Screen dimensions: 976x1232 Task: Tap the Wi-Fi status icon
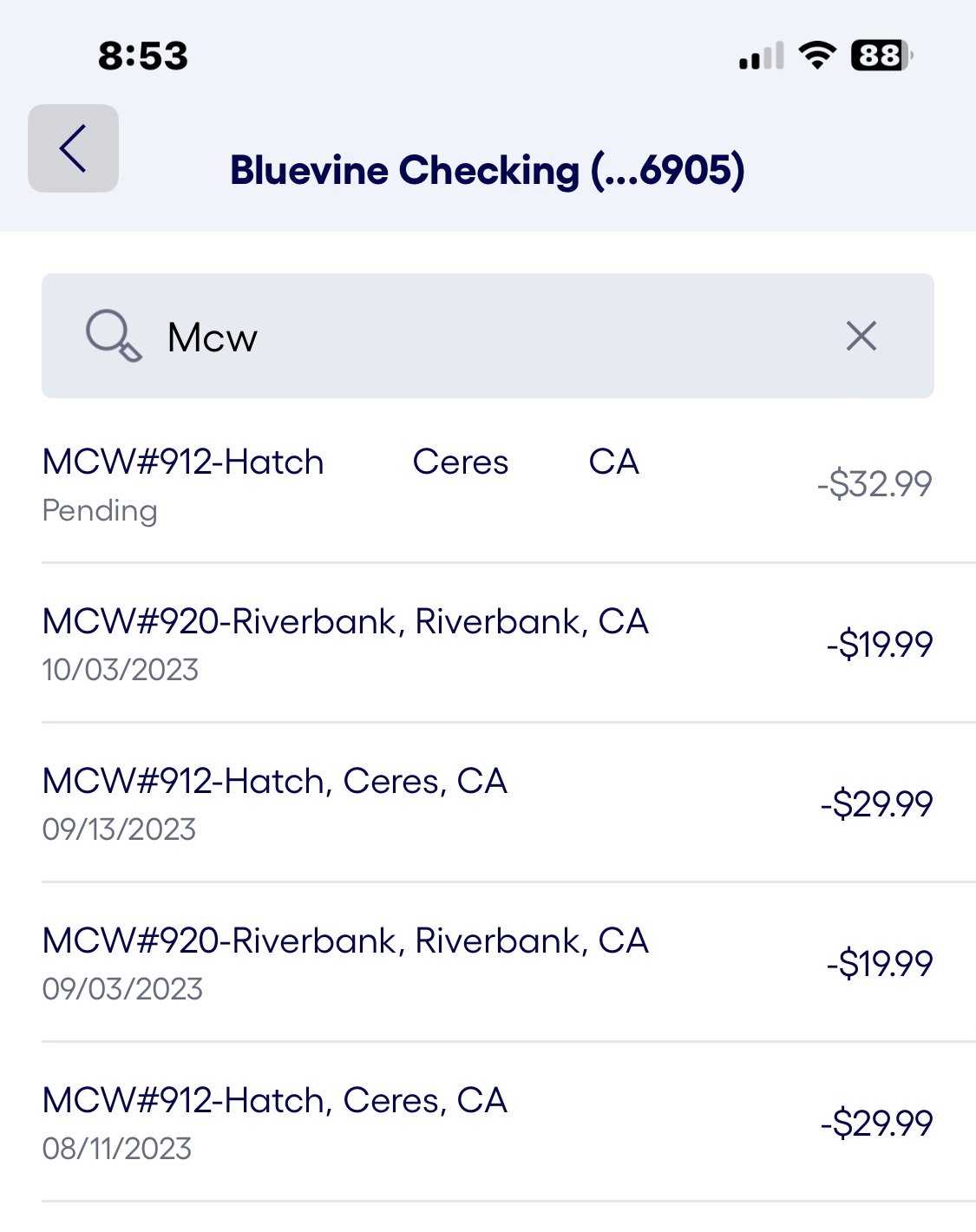(817, 56)
